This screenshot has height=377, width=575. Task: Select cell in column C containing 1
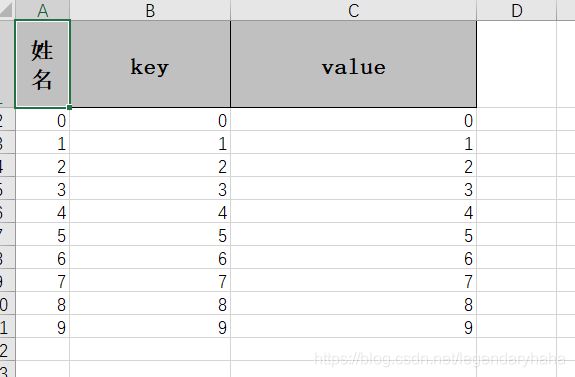[x=354, y=142]
